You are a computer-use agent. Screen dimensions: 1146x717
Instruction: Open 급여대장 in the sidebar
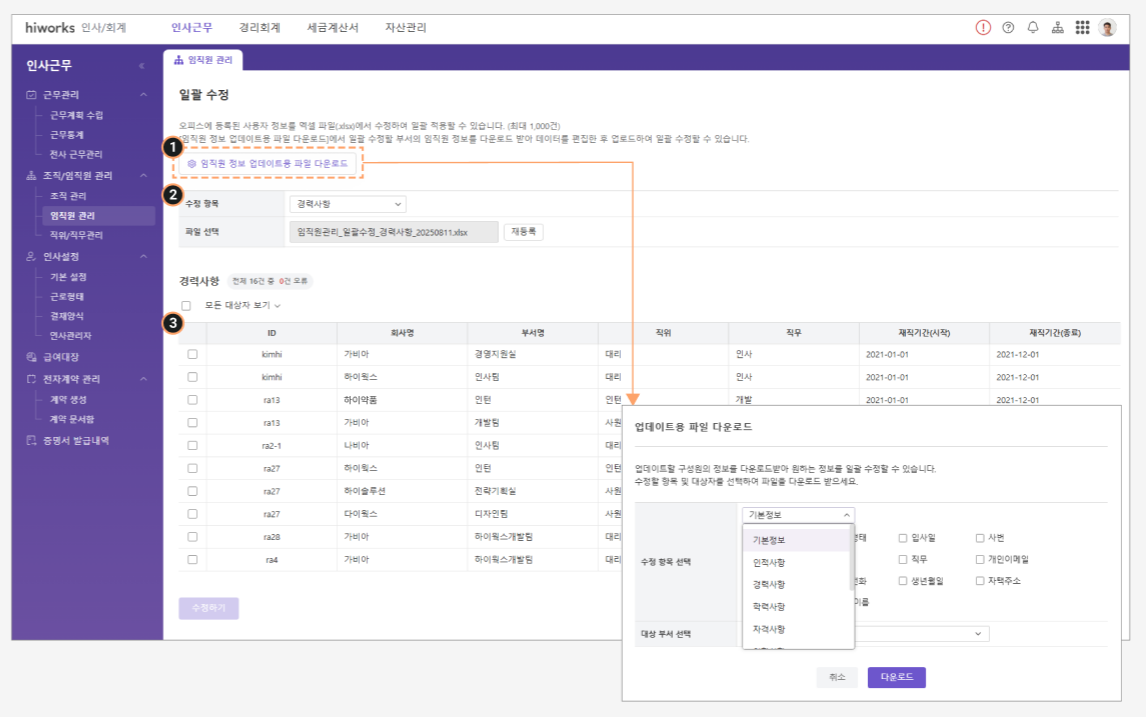(61, 357)
